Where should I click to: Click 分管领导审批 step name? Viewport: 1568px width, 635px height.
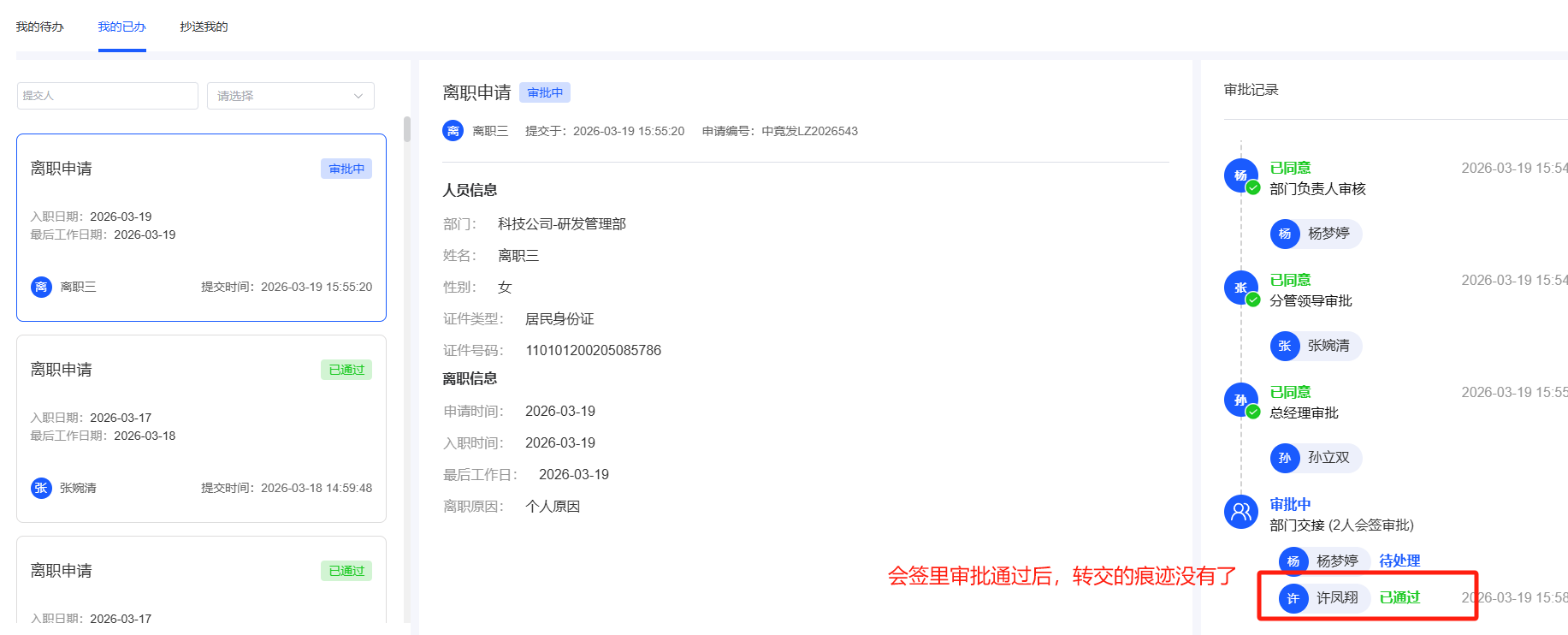[x=1311, y=300]
